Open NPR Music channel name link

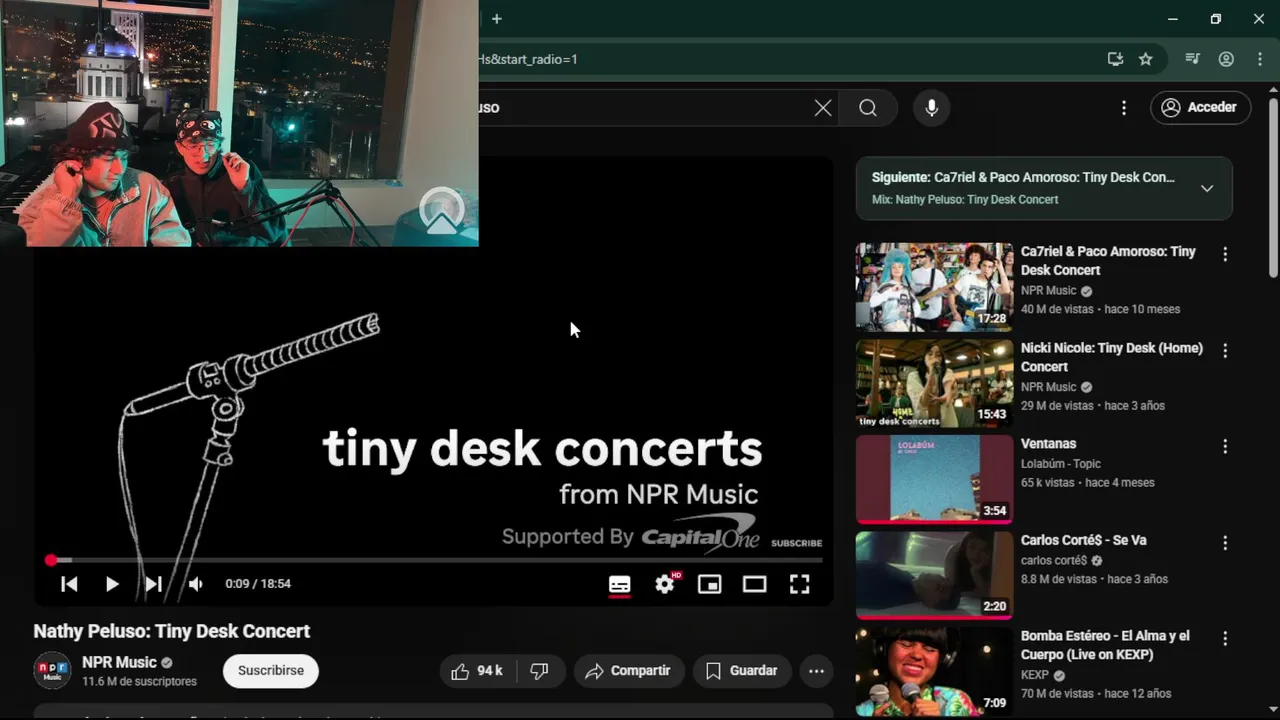(119, 662)
